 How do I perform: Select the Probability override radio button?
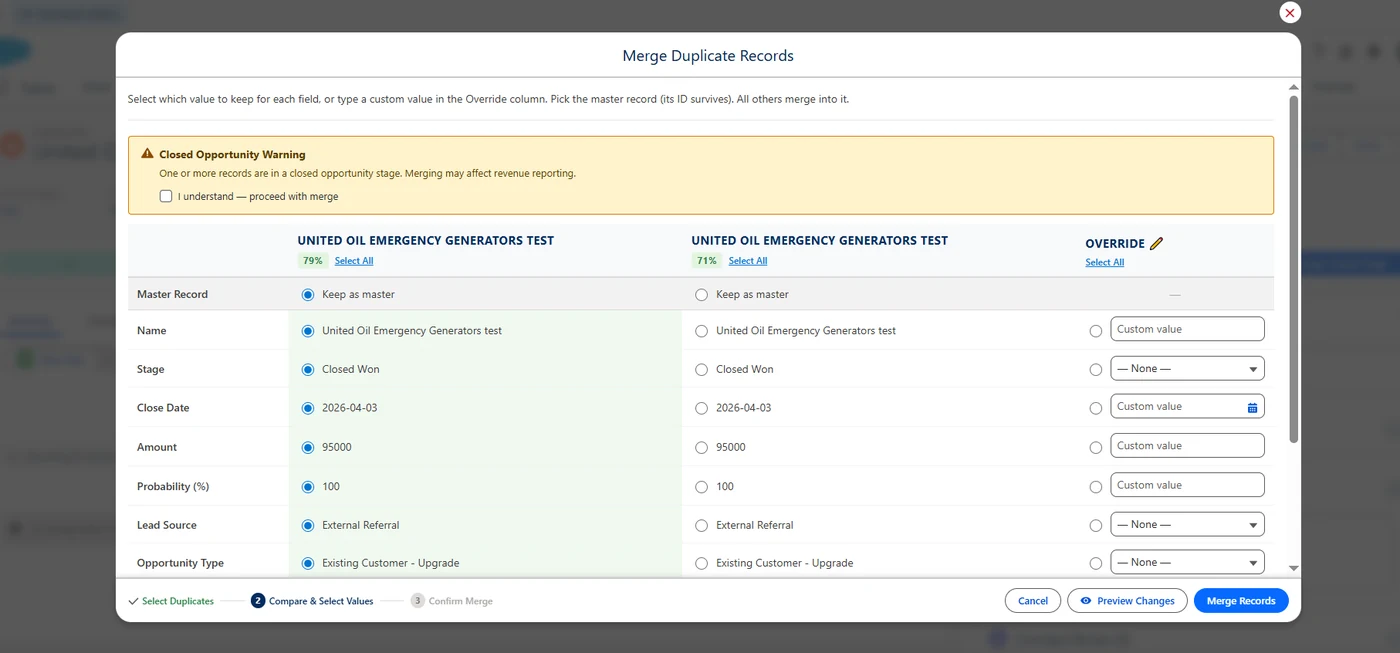[x=1096, y=487]
